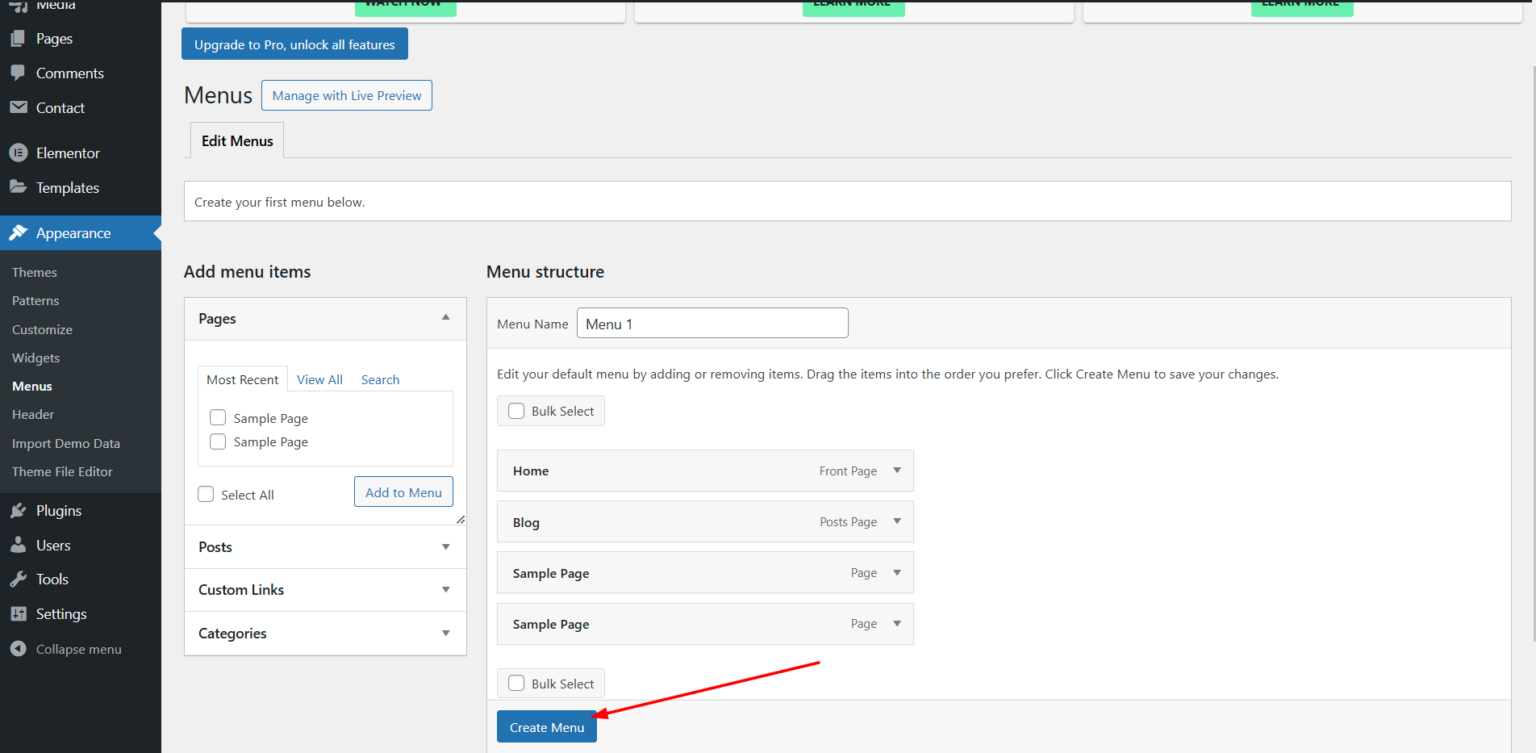Viewport: 1536px width, 753px height.
Task: Open Comments via its speech bubble icon
Action: point(18,73)
